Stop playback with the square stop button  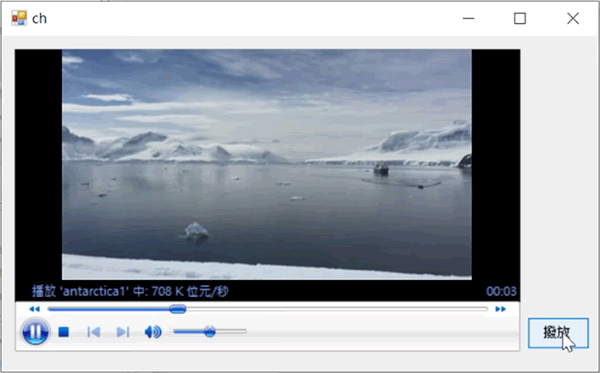pyautogui.click(x=64, y=332)
